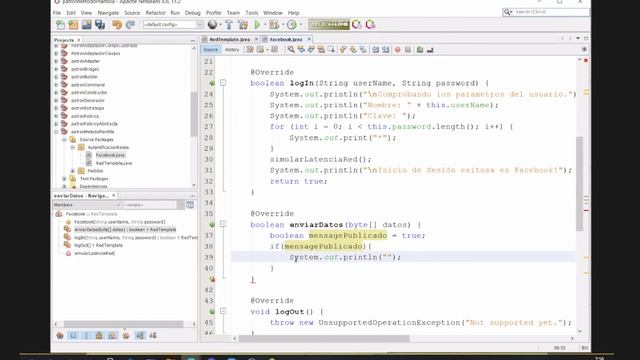Click the editor horizontal scrollbar
The image size is (640, 360).
[324, 338]
